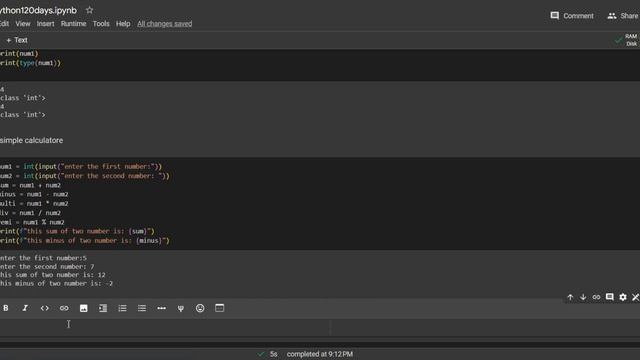
Task: Click the completed at 9:12 PM status
Action: (320, 354)
